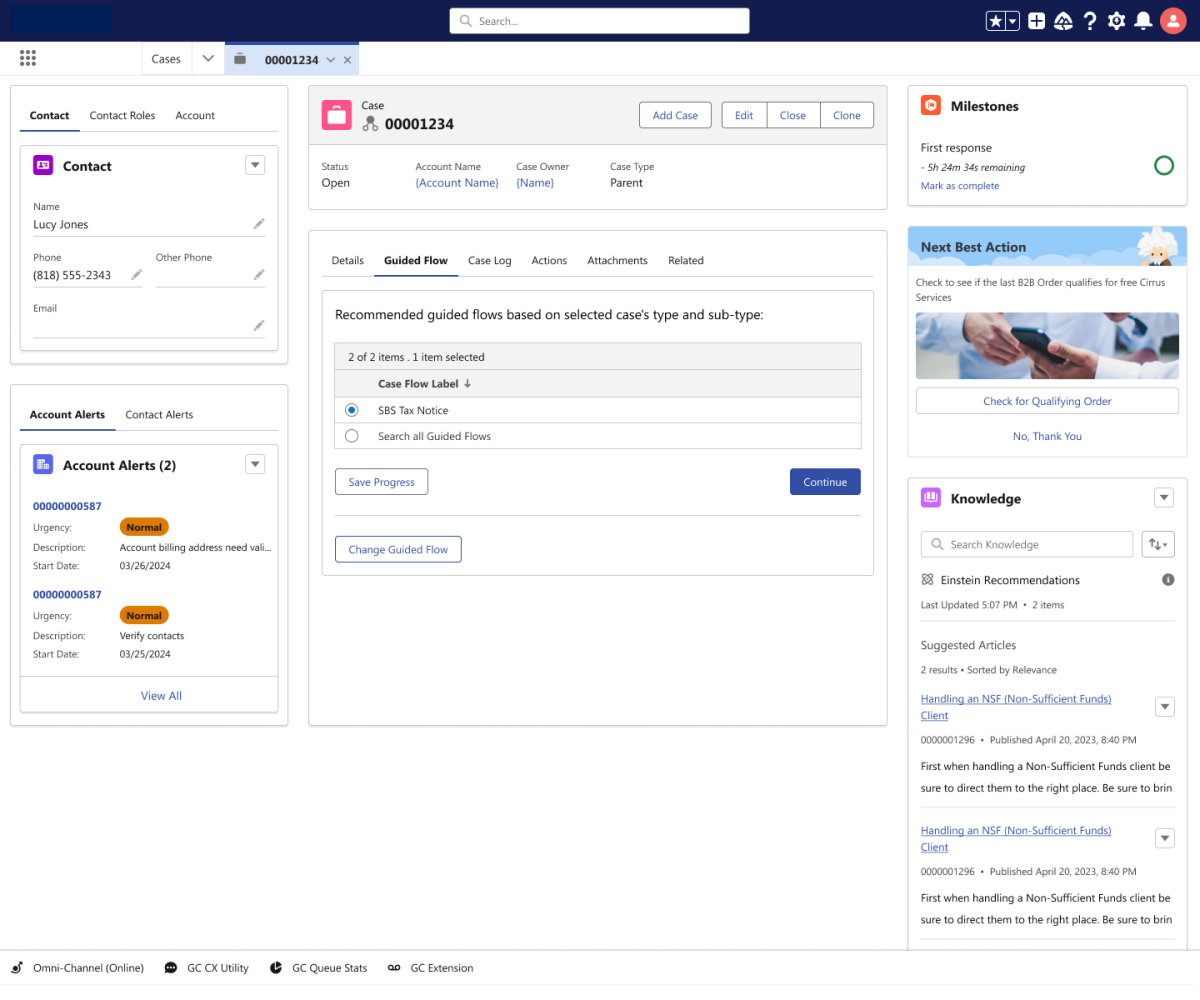This screenshot has width=1200, height=1000.
Task: Click Check for Qualifying Order
Action: point(1047,401)
